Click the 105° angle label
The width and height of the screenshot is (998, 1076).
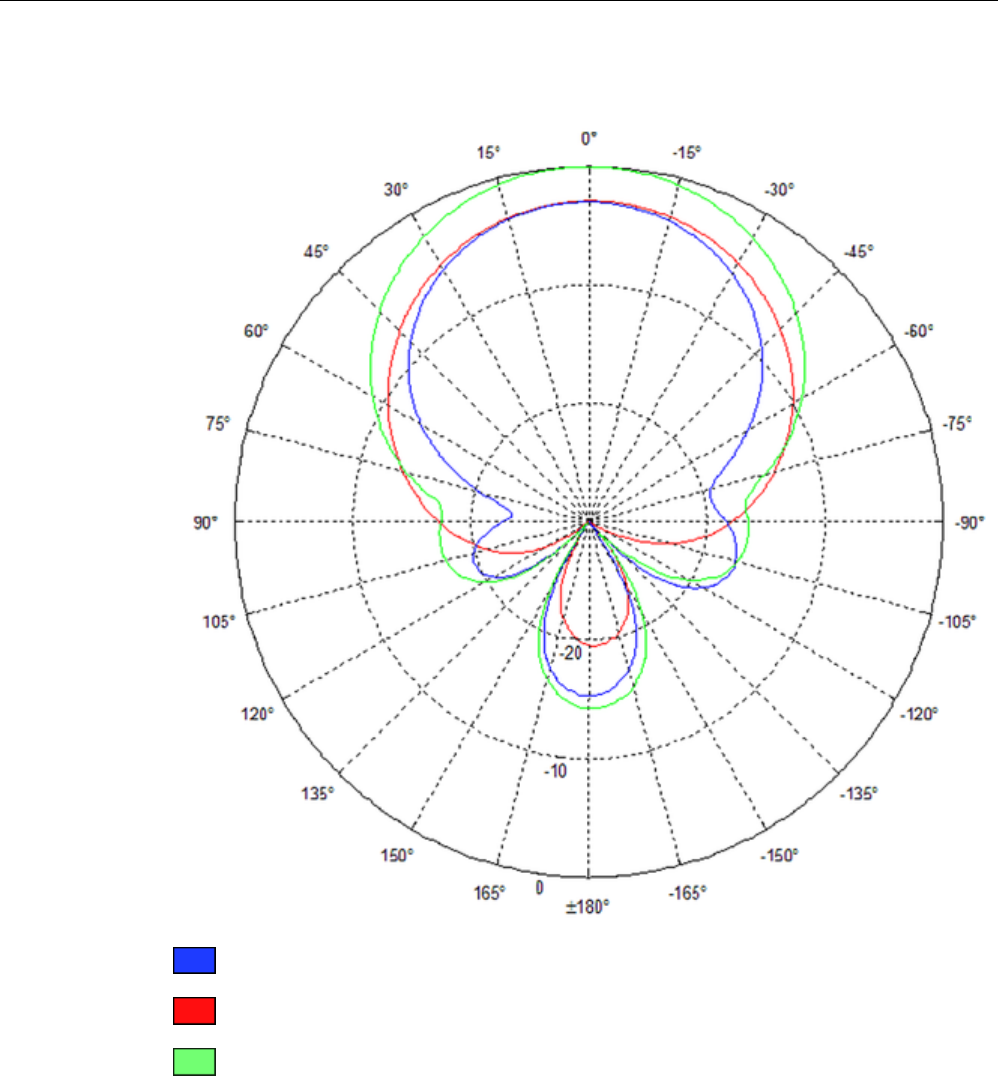click(x=218, y=622)
